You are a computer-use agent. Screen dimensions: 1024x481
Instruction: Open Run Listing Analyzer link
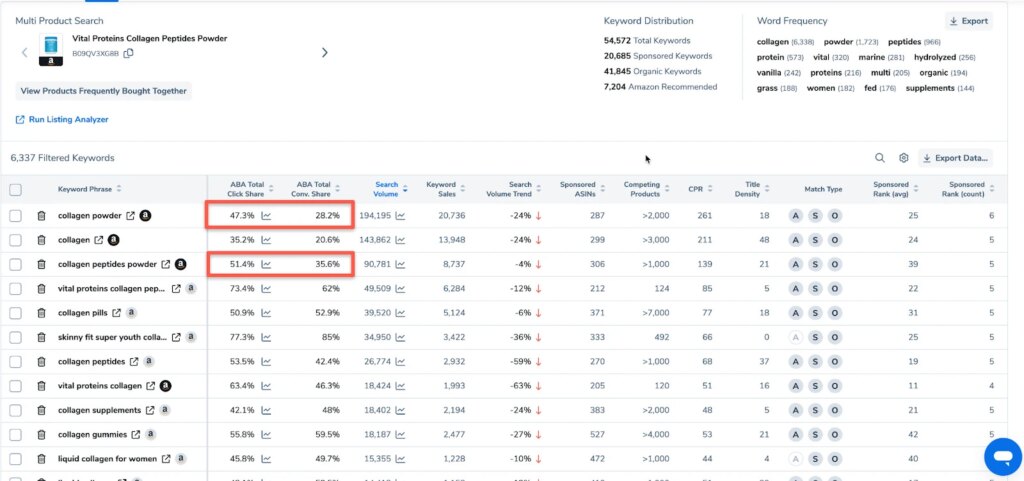62,119
